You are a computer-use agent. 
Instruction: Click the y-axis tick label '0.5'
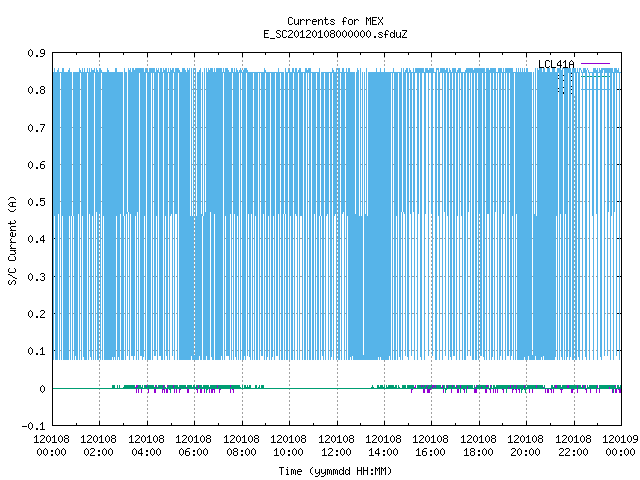tap(36, 202)
